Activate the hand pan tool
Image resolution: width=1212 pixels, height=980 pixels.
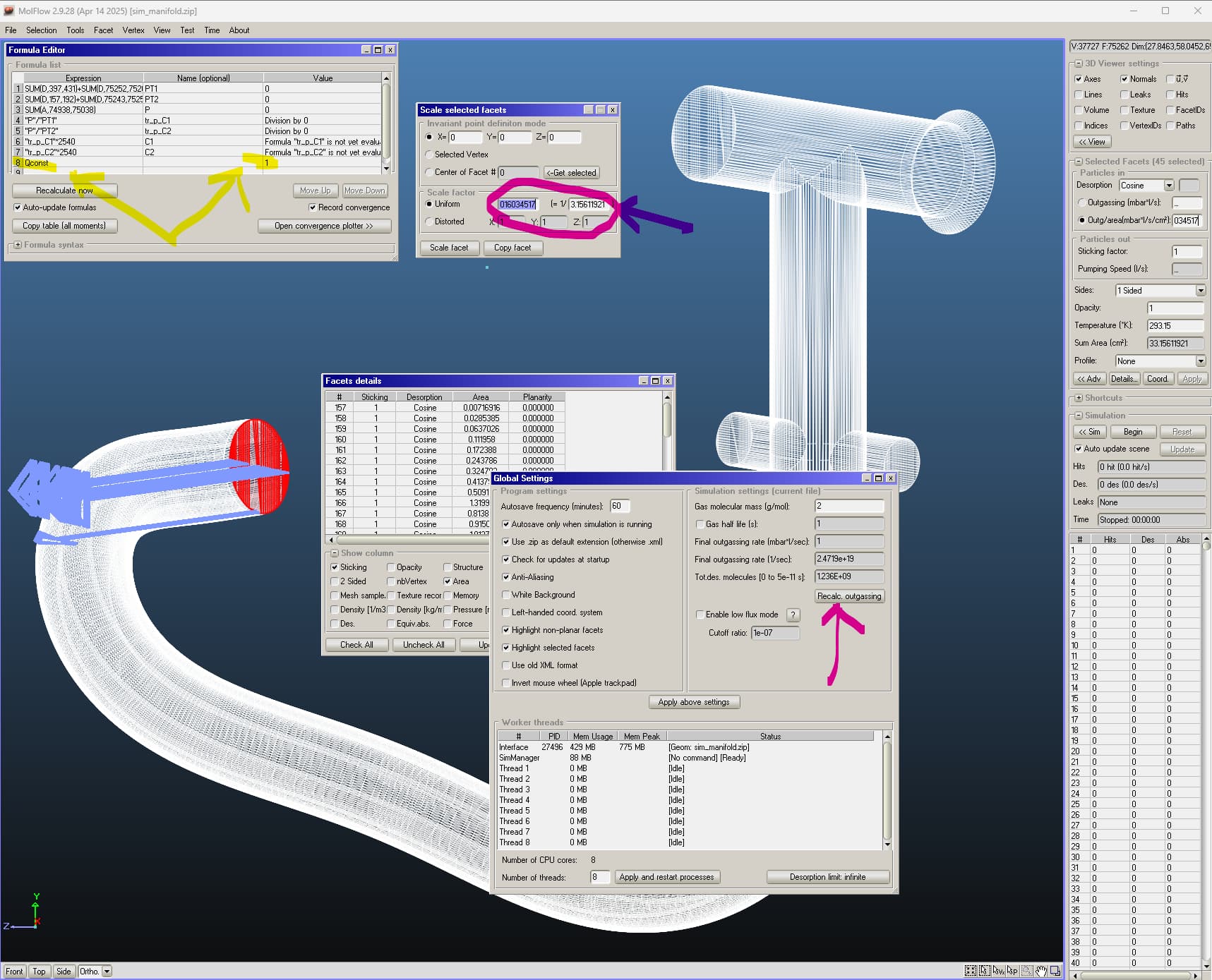coord(1041,971)
